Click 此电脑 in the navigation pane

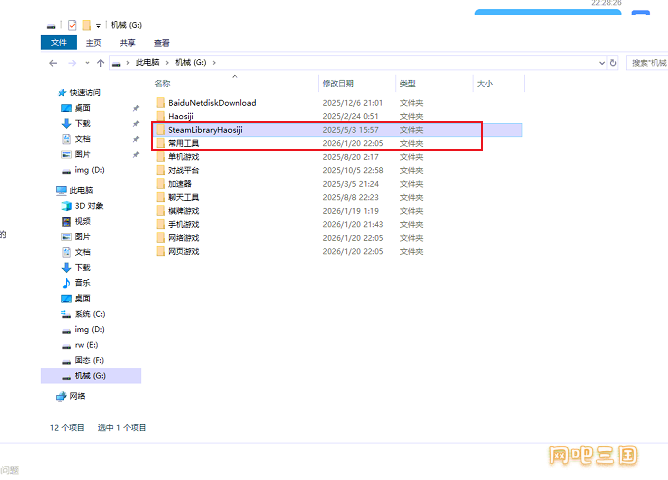click(x=81, y=190)
